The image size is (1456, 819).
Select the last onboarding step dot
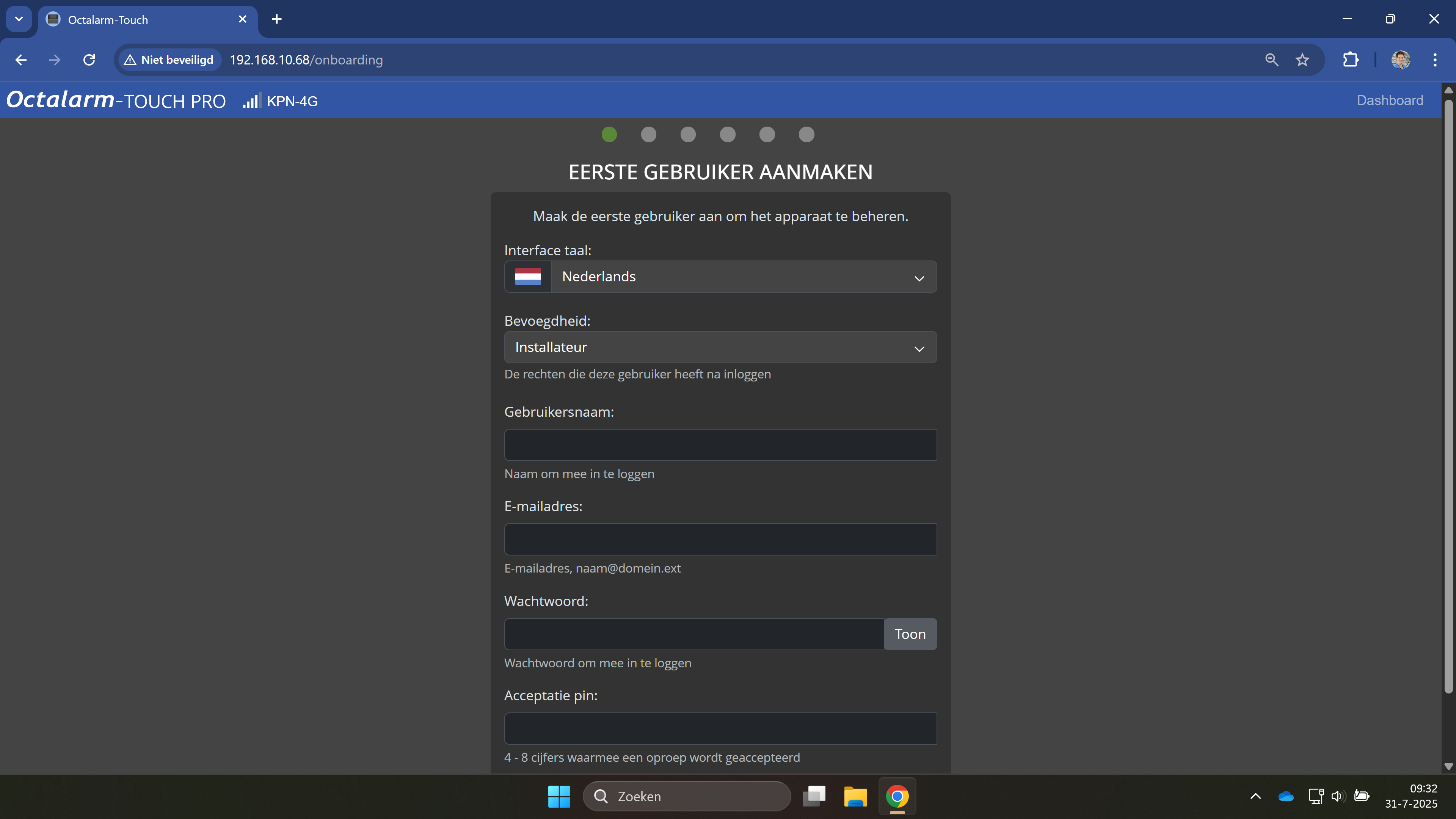[x=806, y=135]
